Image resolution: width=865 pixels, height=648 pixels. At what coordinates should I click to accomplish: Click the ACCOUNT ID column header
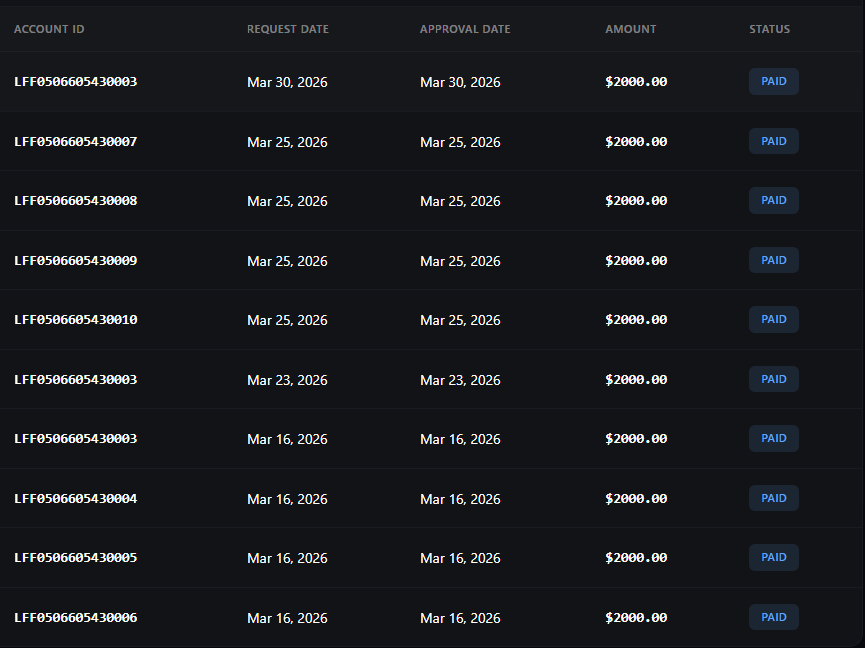point(49,29)
